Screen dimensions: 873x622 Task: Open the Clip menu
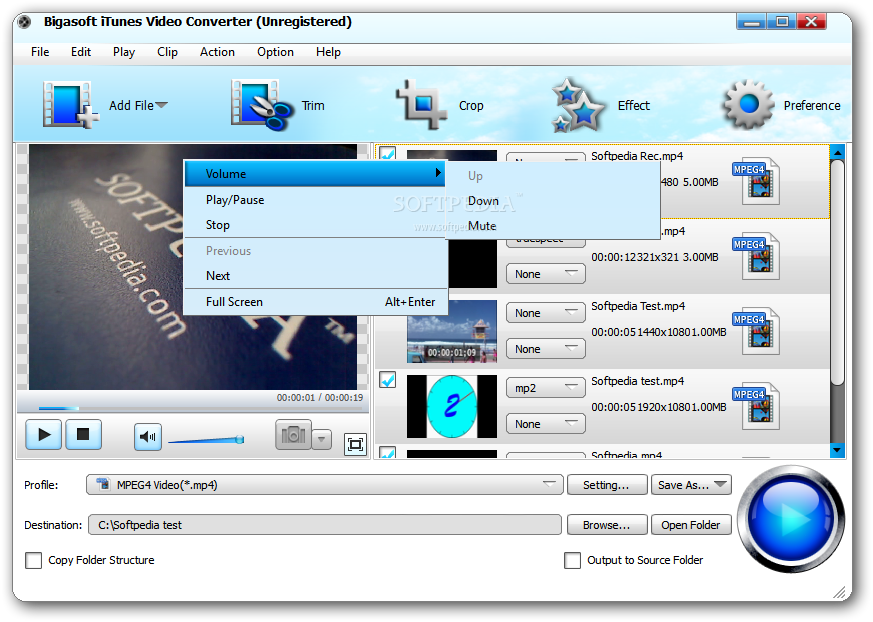[x=167, y=52]
